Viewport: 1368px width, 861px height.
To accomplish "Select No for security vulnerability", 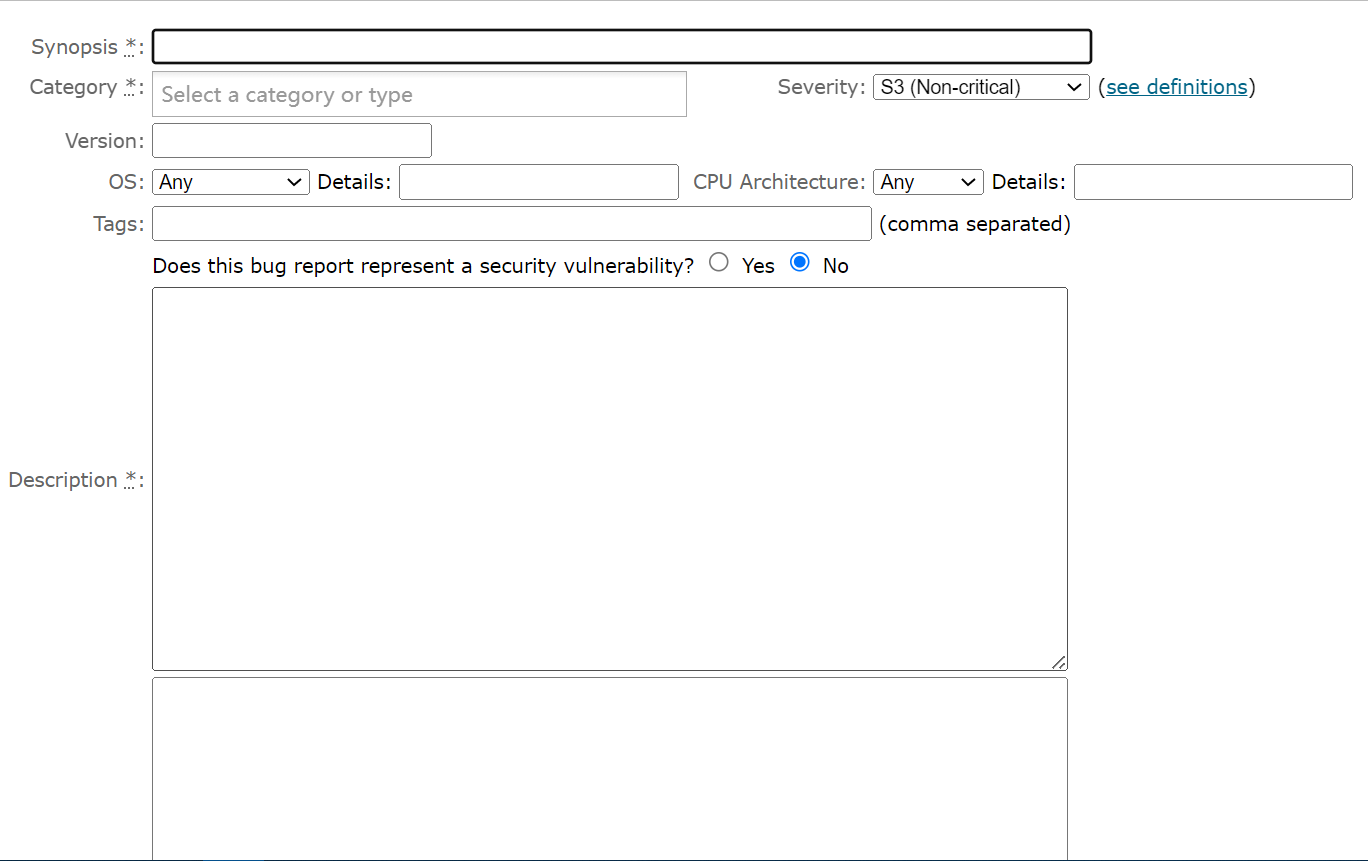I will [x=800, y=263].
